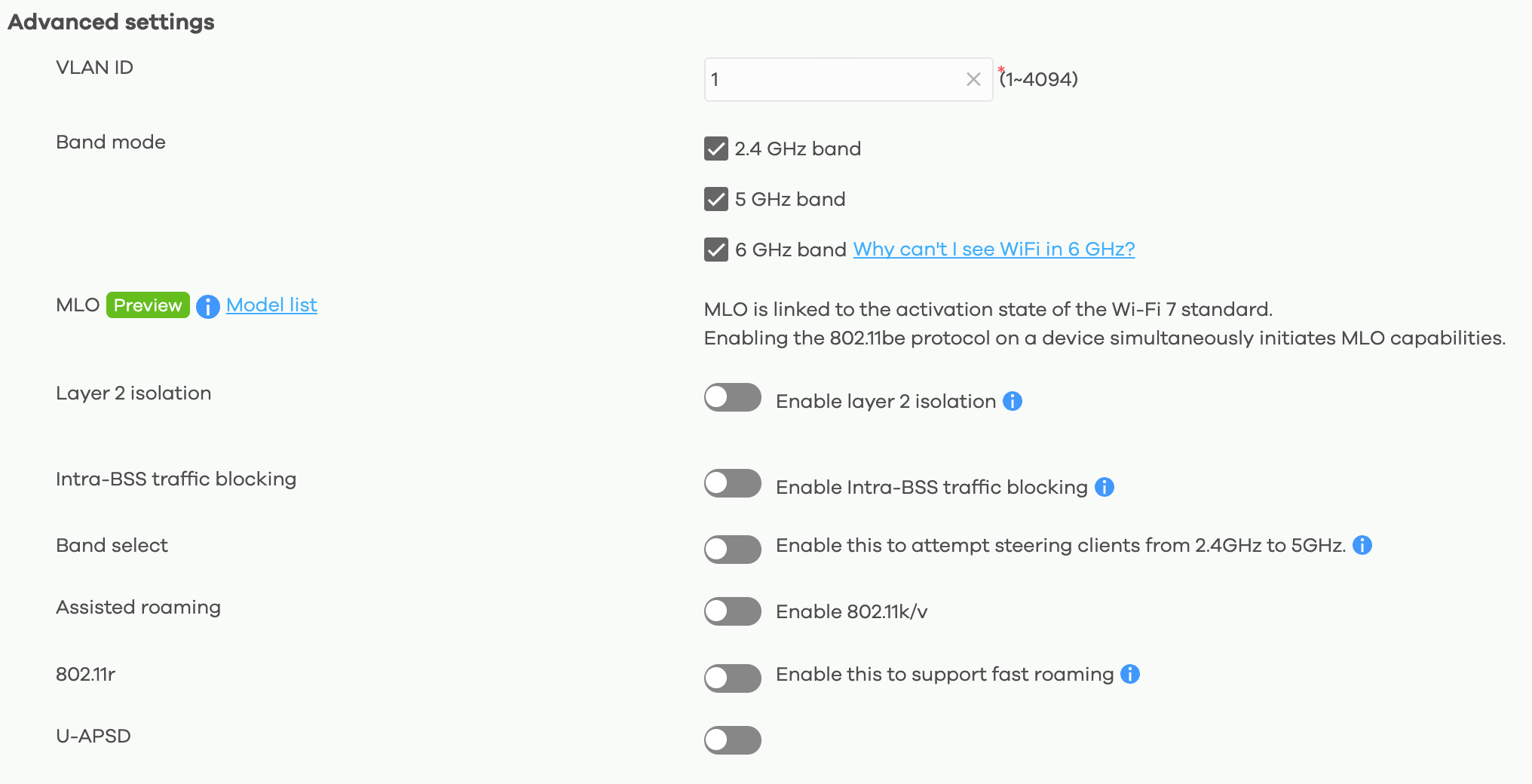Click the info icon beside layer 2 isolation
The image size is (1532, 784).
point(1013,401)
